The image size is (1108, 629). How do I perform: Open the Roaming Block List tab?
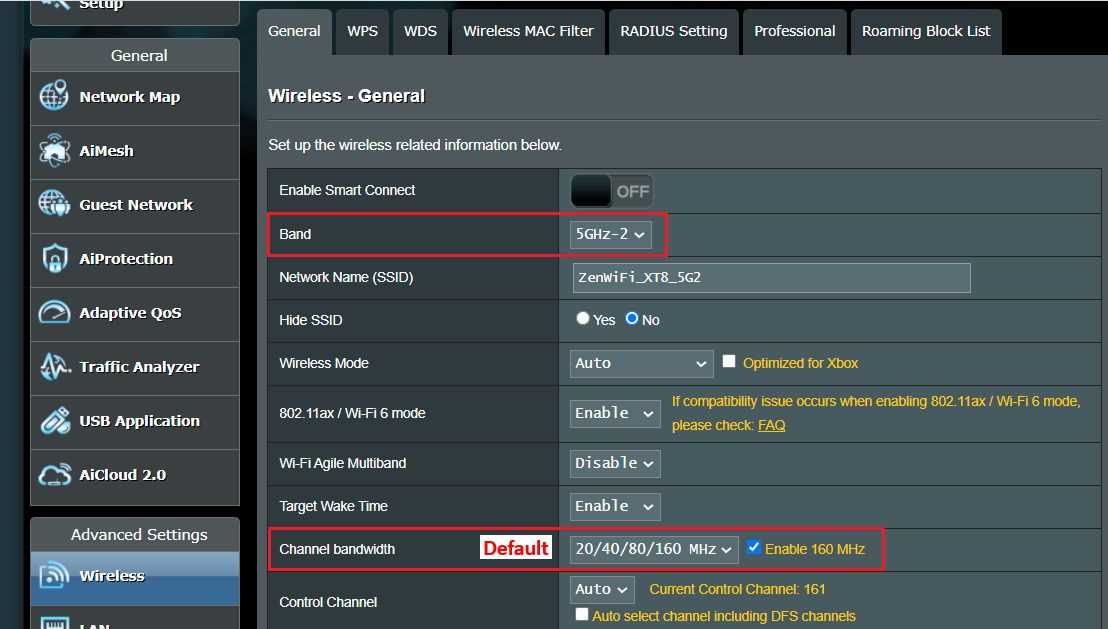coord(926,32)
